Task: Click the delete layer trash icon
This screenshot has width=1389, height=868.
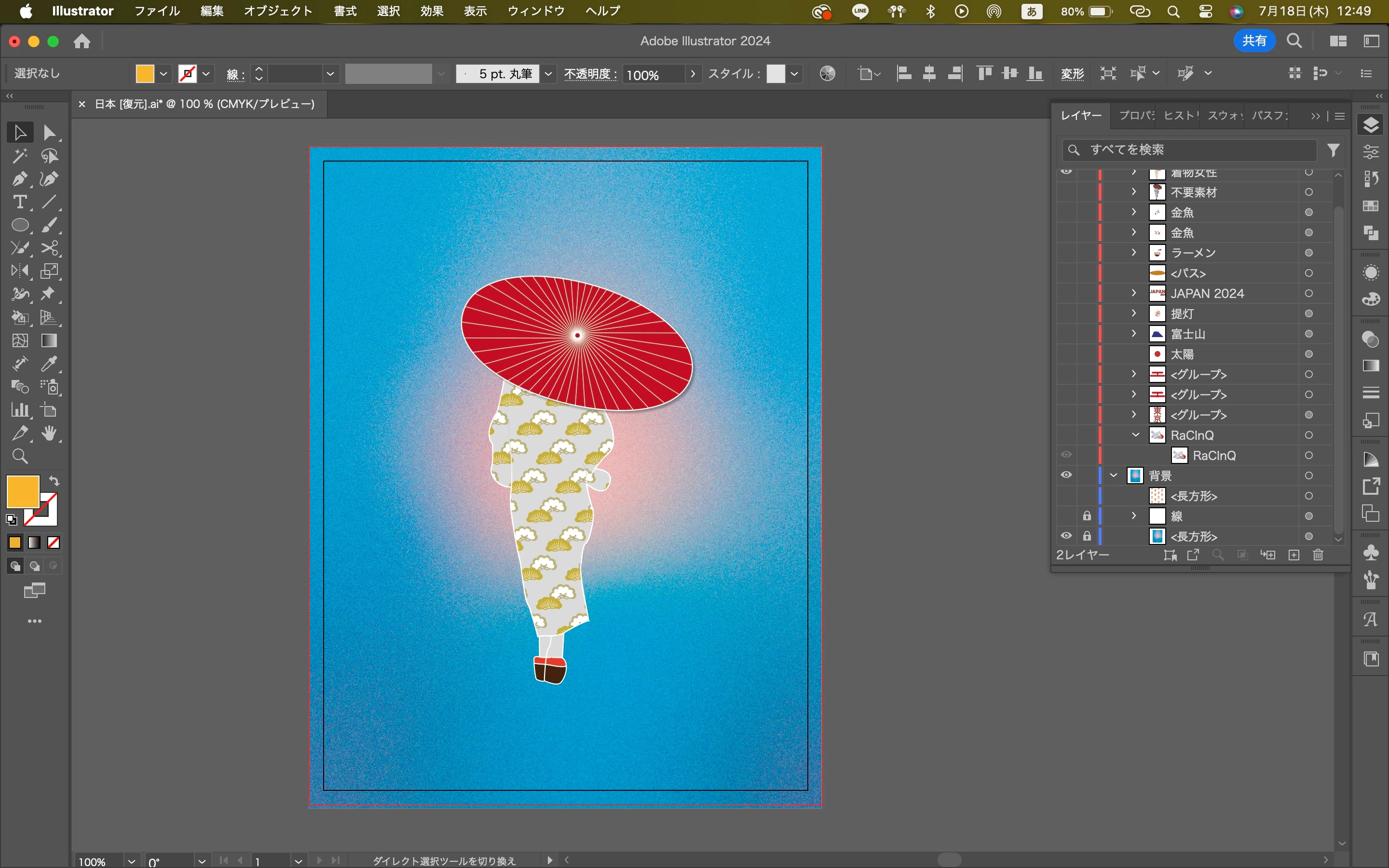Action: [x=1319, y=555]
